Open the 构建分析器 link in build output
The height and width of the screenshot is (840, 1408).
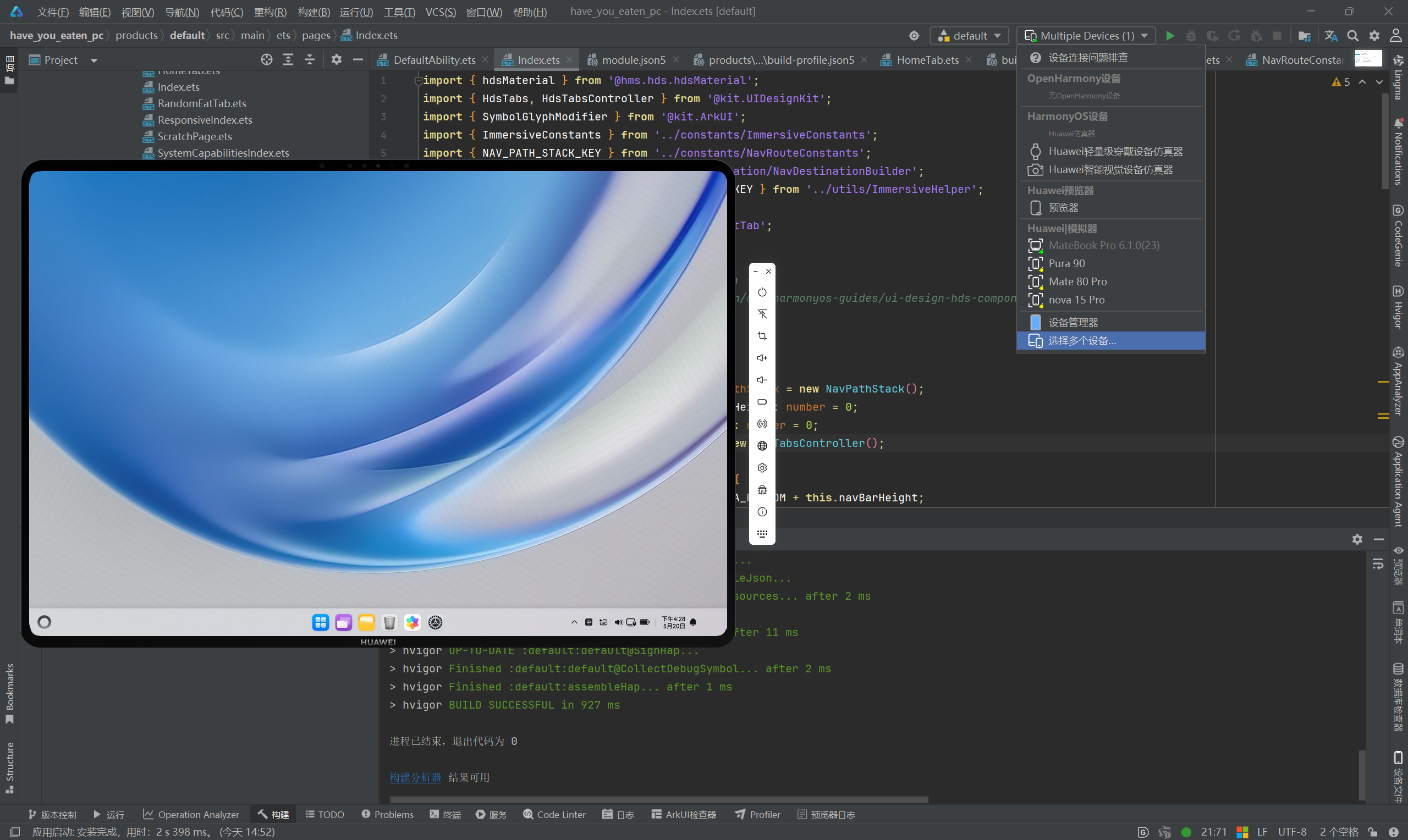tap(415, 777)
